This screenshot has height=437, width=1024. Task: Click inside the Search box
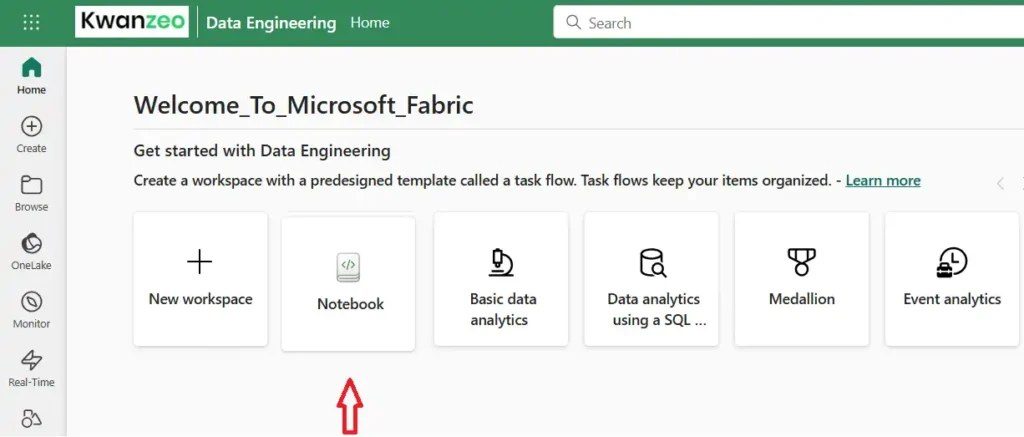(x=788, y=23)
